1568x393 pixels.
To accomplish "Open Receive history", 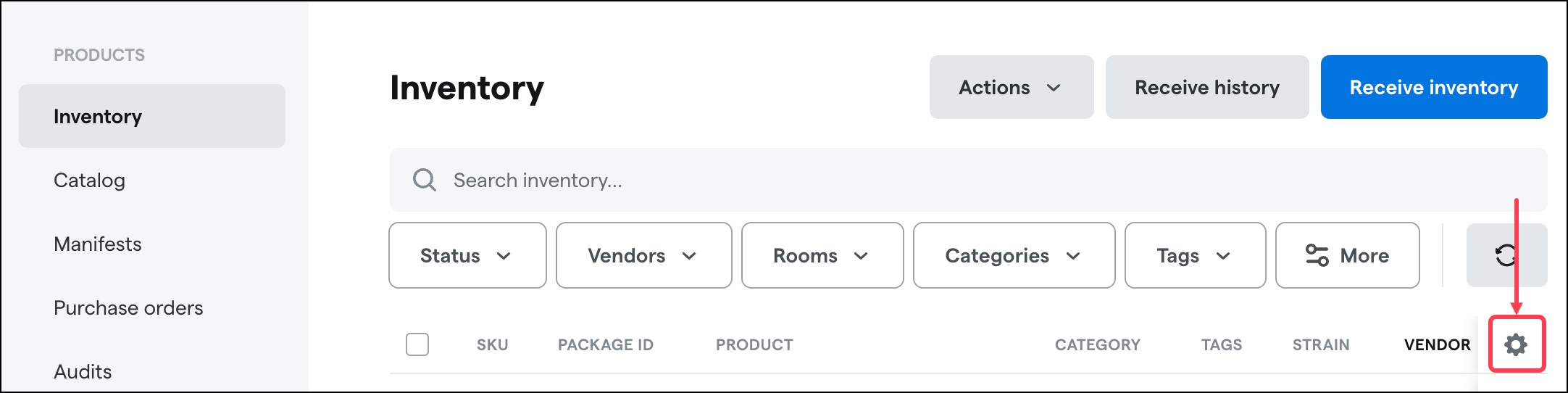I will coord(1207,87).
